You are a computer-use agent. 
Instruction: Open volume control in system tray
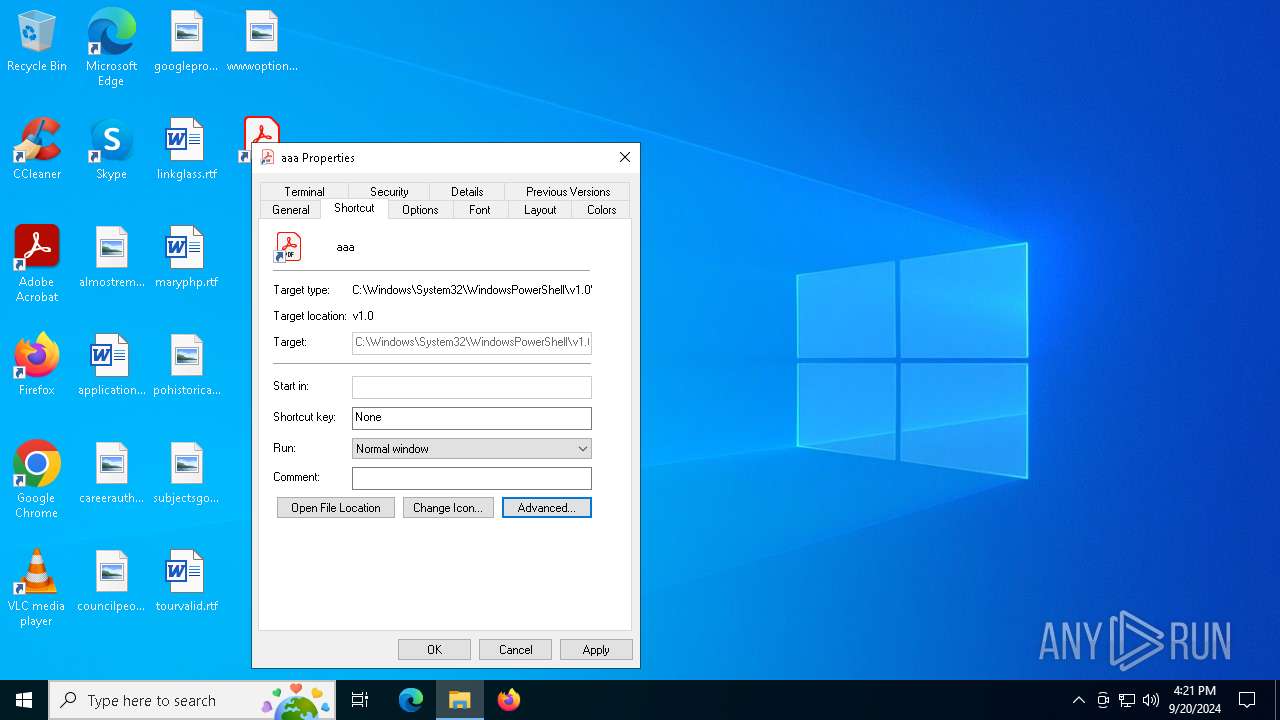point(1151,700)
